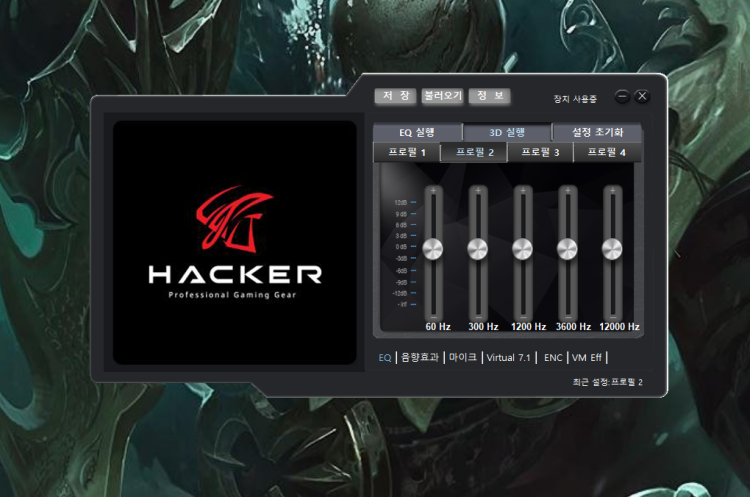Click the Hacker logo image
The width and height of the screenshot is (750, 497).
(235, 242)
